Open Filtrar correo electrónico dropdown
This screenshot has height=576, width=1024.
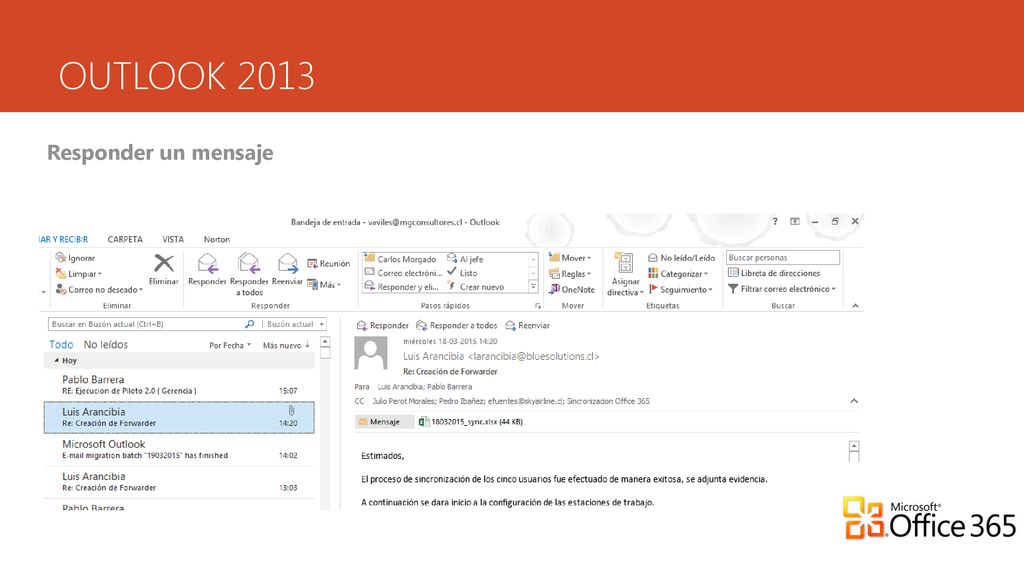782,289
